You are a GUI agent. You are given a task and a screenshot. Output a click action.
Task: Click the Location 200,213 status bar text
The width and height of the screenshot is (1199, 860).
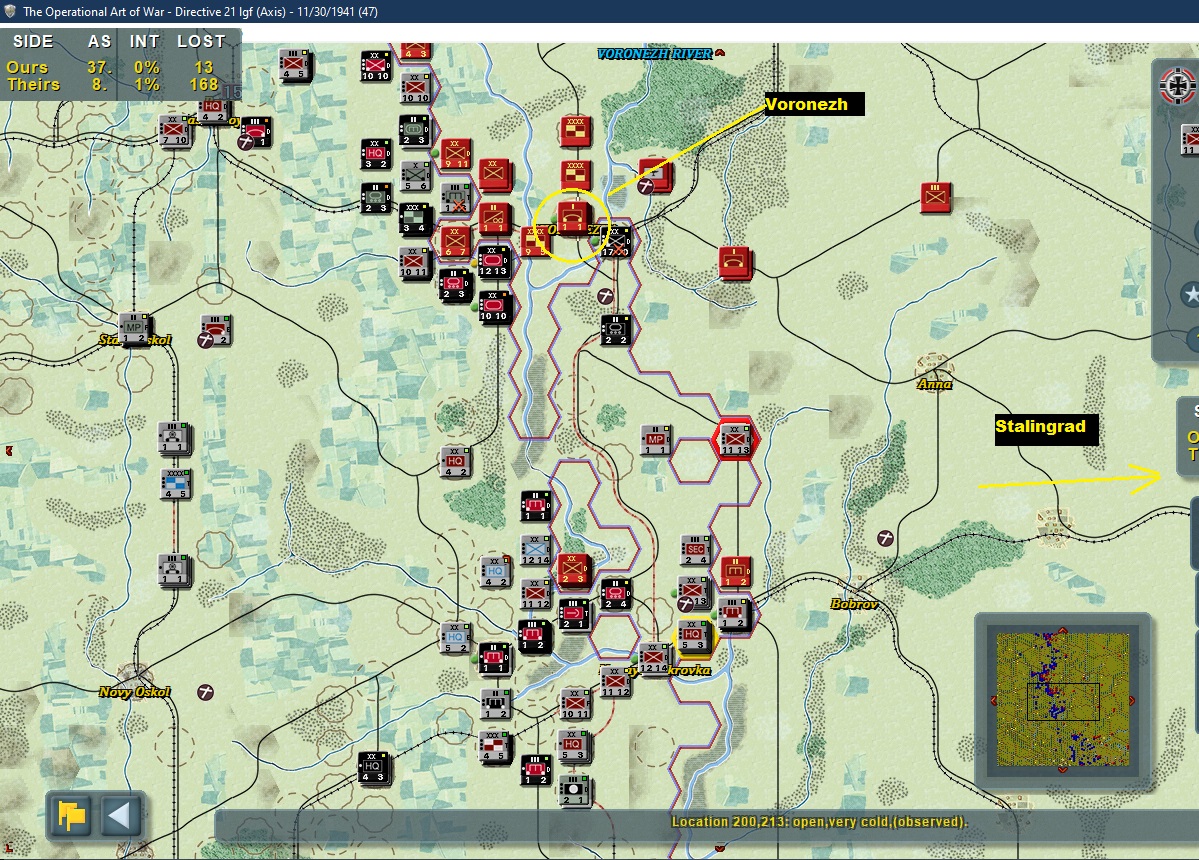[819, 822]
